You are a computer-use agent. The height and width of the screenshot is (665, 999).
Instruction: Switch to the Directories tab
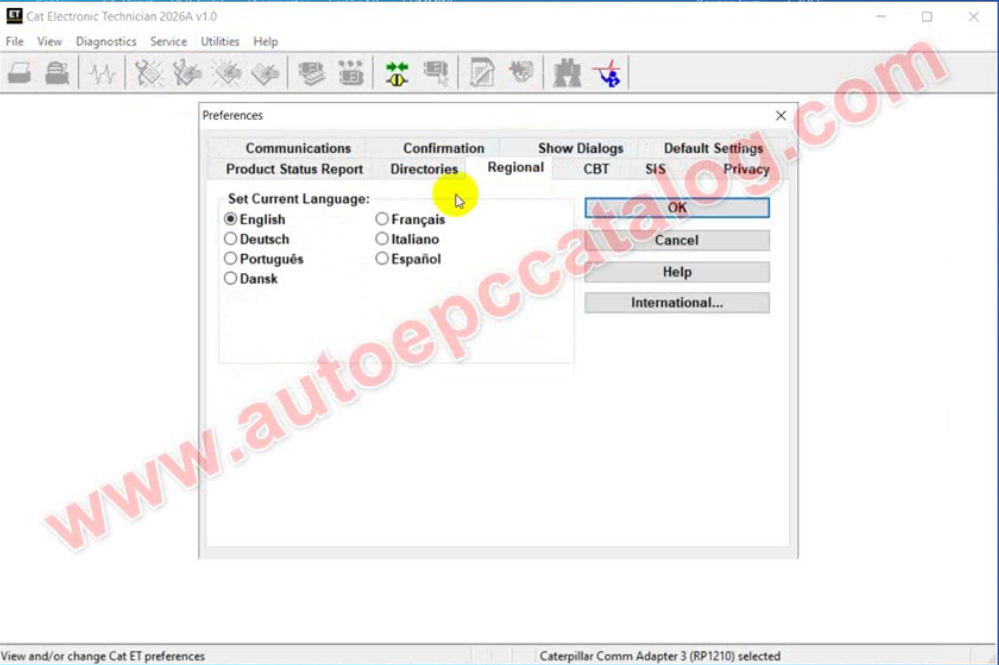(424, 169)
